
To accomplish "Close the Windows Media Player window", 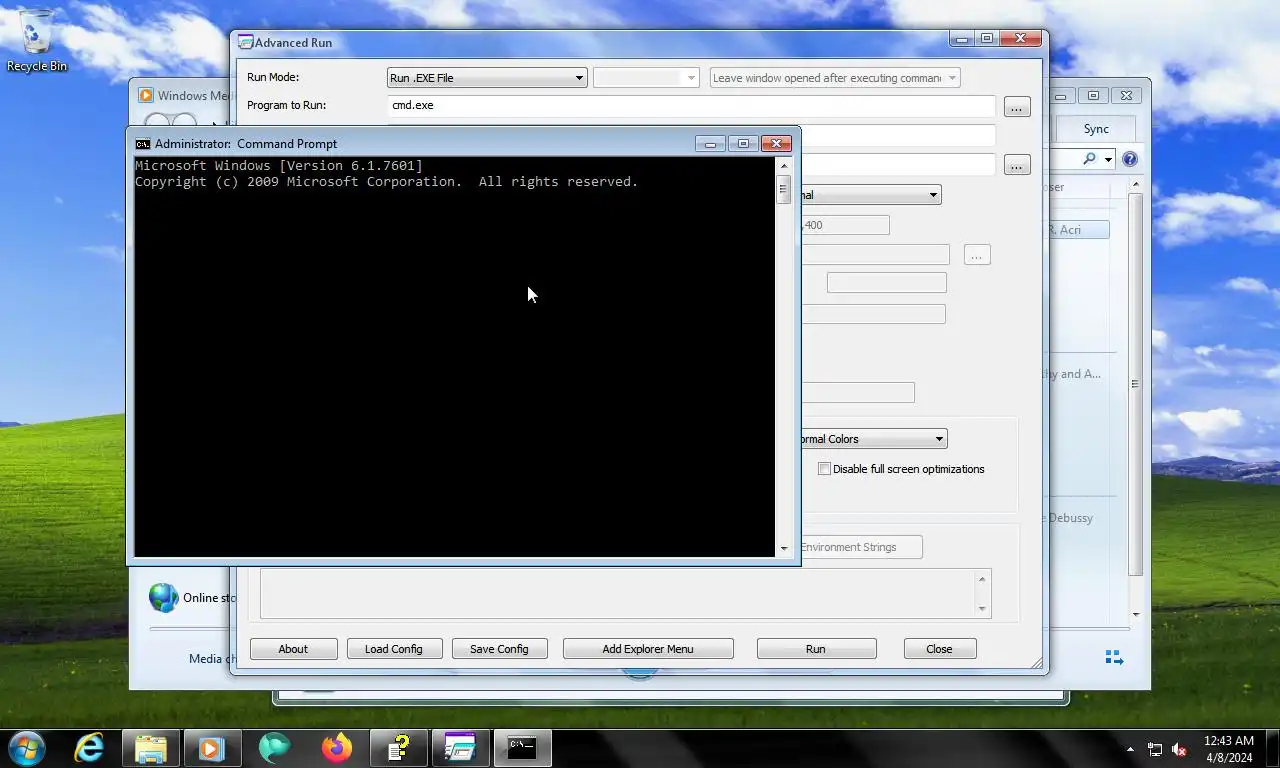I will coord(1126,96).
